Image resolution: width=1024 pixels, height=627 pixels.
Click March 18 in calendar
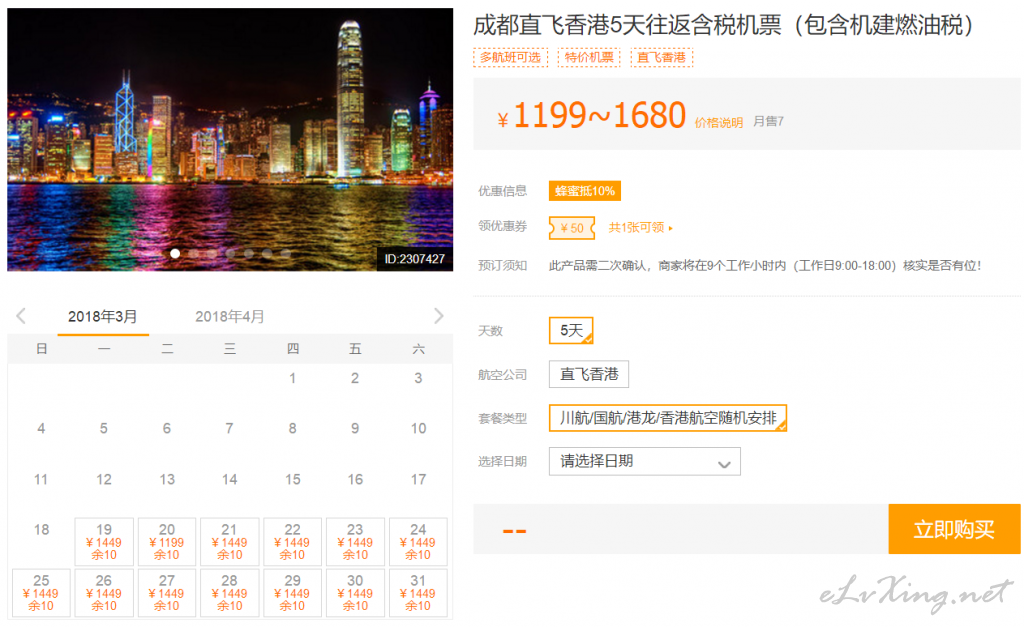41,530
